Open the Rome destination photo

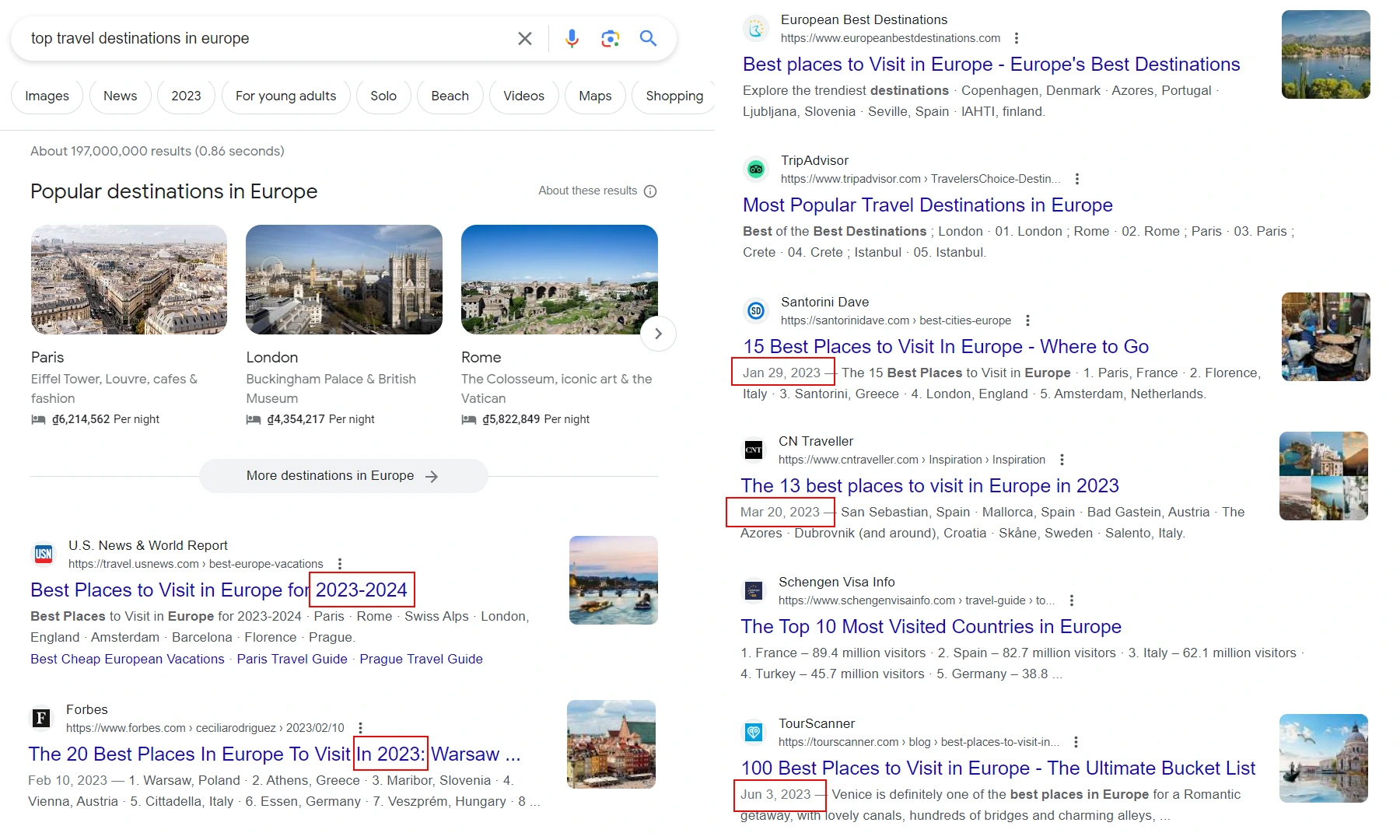[559, 280]
